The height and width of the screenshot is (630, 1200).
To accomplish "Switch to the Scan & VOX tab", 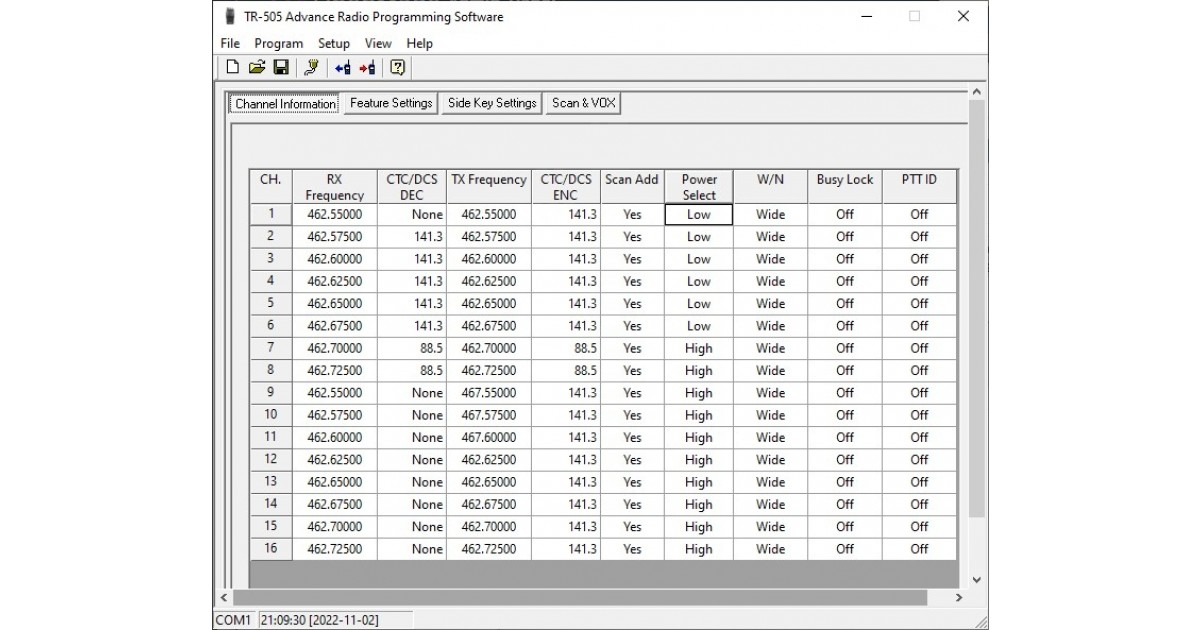I will click(x=583, y=103).
